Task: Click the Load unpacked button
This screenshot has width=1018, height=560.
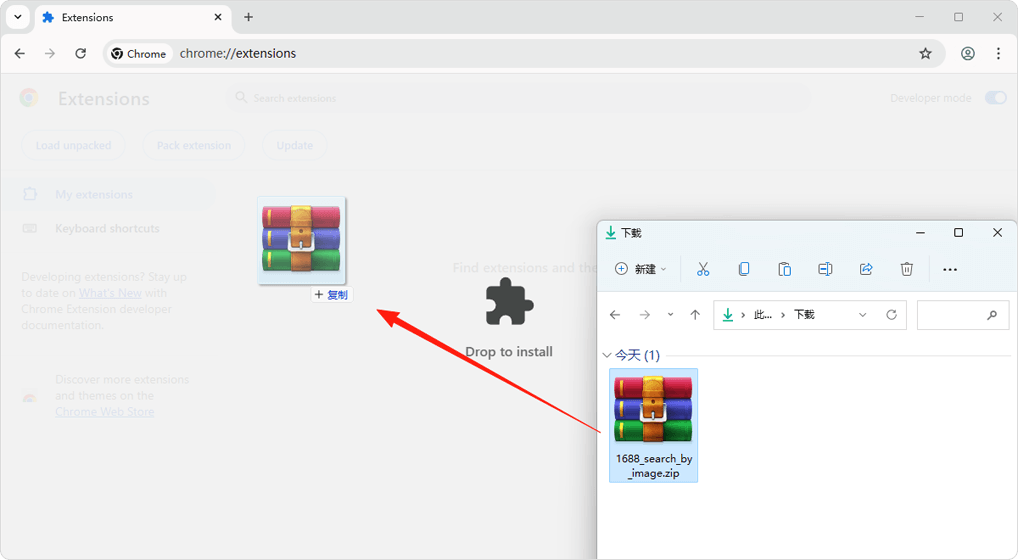Action: coord(73,145)
